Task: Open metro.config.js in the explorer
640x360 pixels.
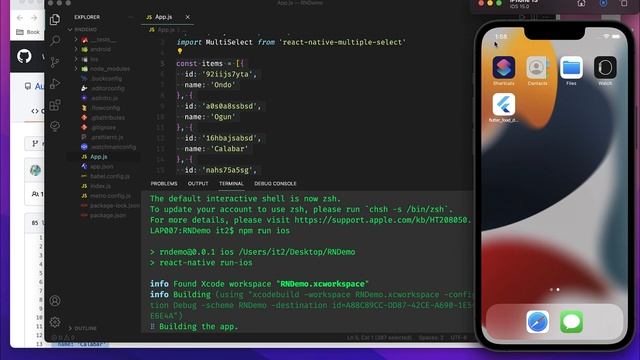Action: (x=110, y=196)
